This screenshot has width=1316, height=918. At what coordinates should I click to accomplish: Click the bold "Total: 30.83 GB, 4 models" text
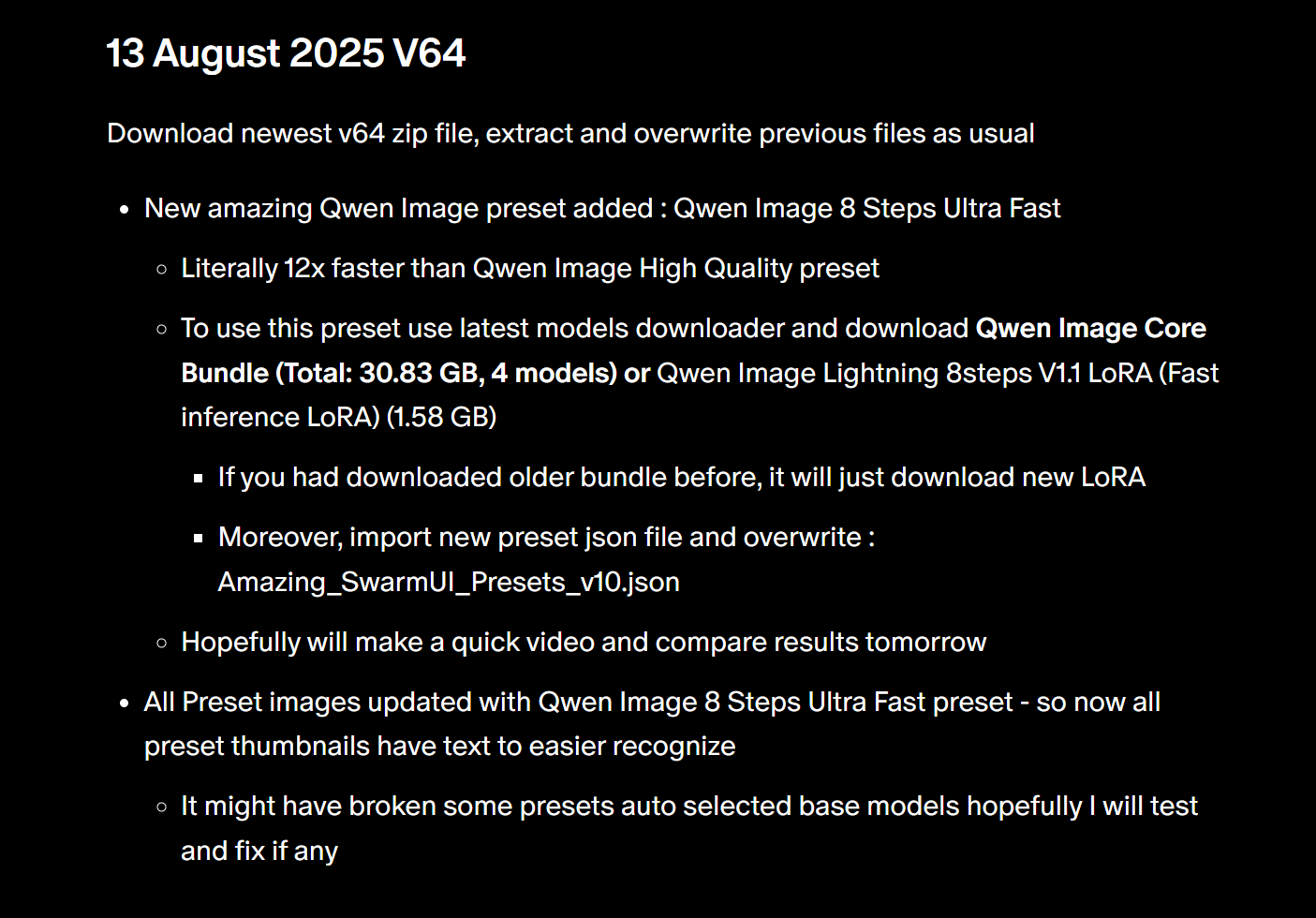click(445, 373)
